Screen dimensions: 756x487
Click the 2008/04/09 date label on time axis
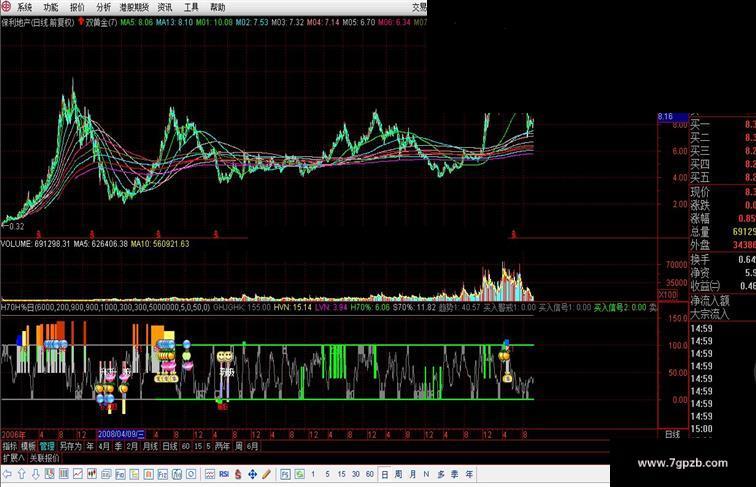[x=121, y=434]
